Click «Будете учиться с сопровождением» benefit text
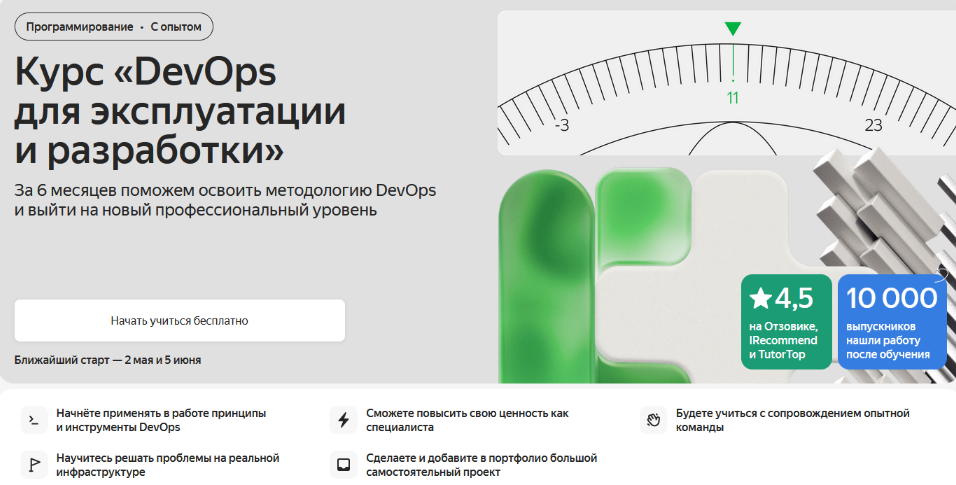The height and width of the screenshot is (485, 956). (x=792, y=420)
